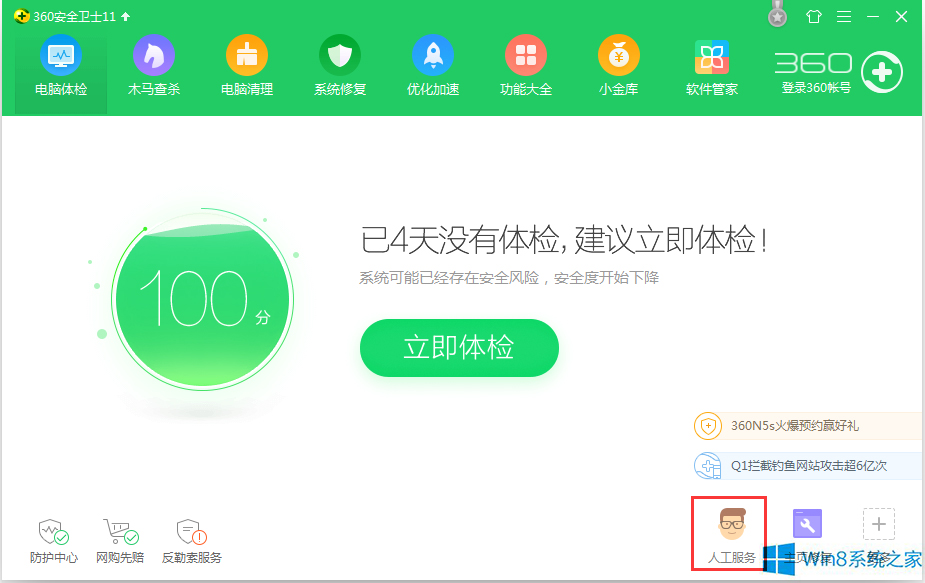Screen dimensions: 925x583
Task: Open the skin shirt icon in title bar
Action: [x=814, y=17]
